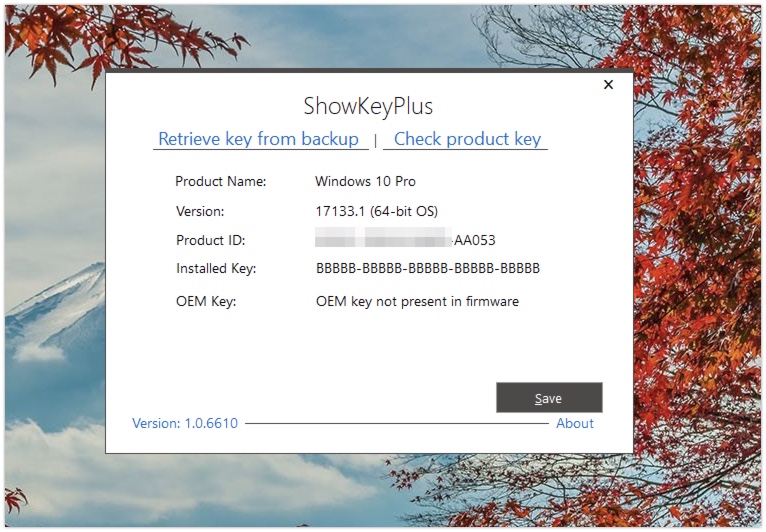Click the Product ID label

click(210, 240)
